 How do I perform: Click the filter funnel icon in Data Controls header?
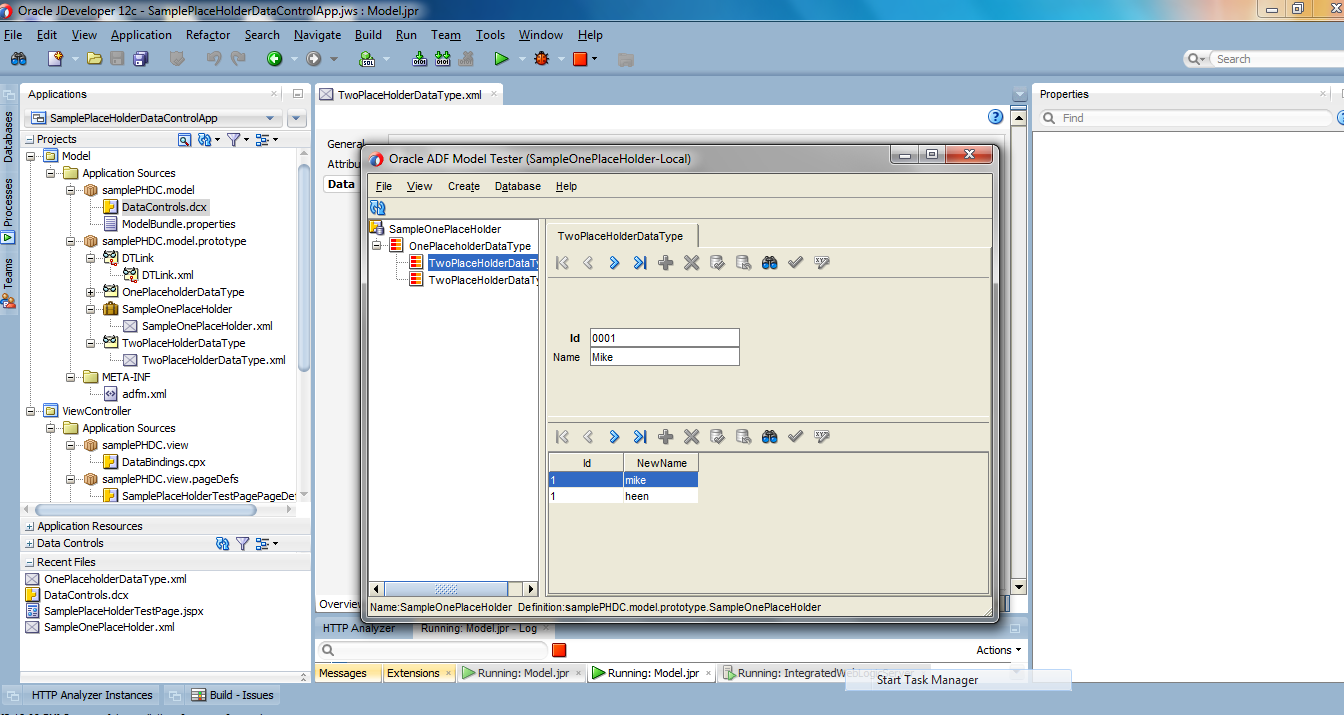click(242, 544)
